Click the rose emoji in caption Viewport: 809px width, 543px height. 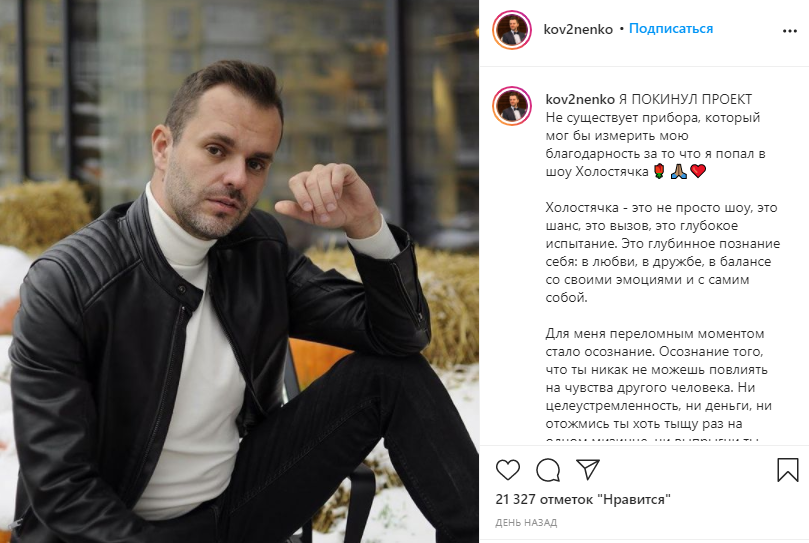659,171
